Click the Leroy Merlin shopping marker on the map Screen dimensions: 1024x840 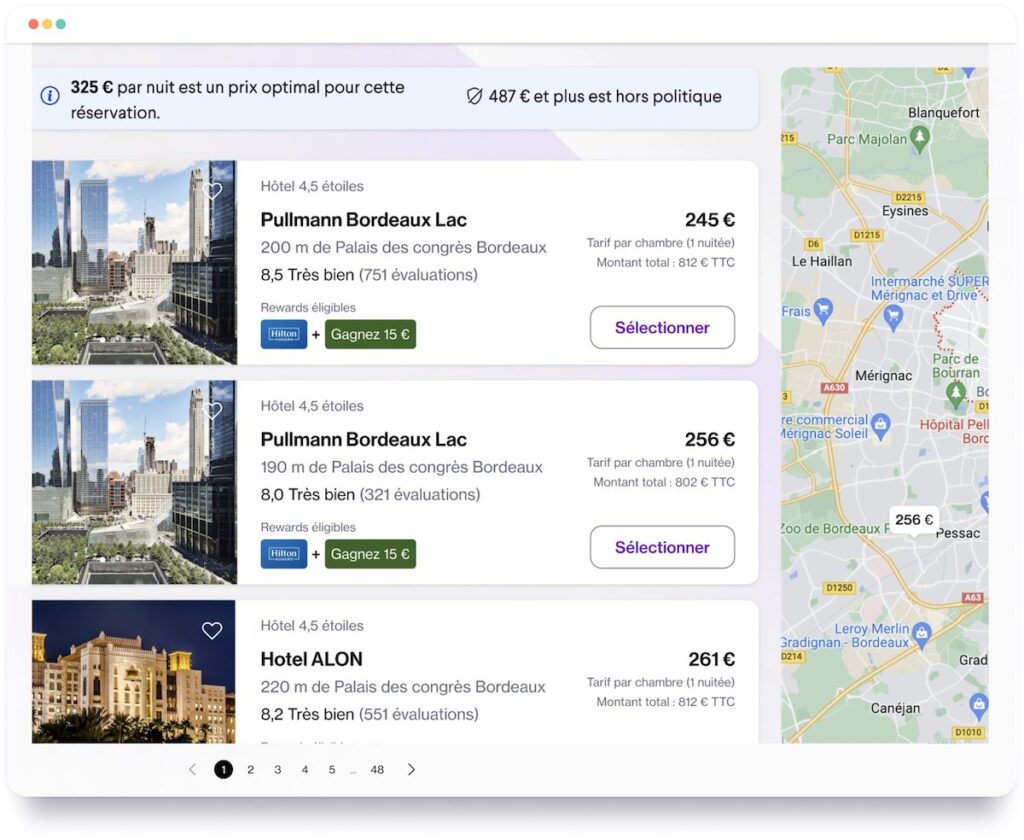[x=922, y=633]
